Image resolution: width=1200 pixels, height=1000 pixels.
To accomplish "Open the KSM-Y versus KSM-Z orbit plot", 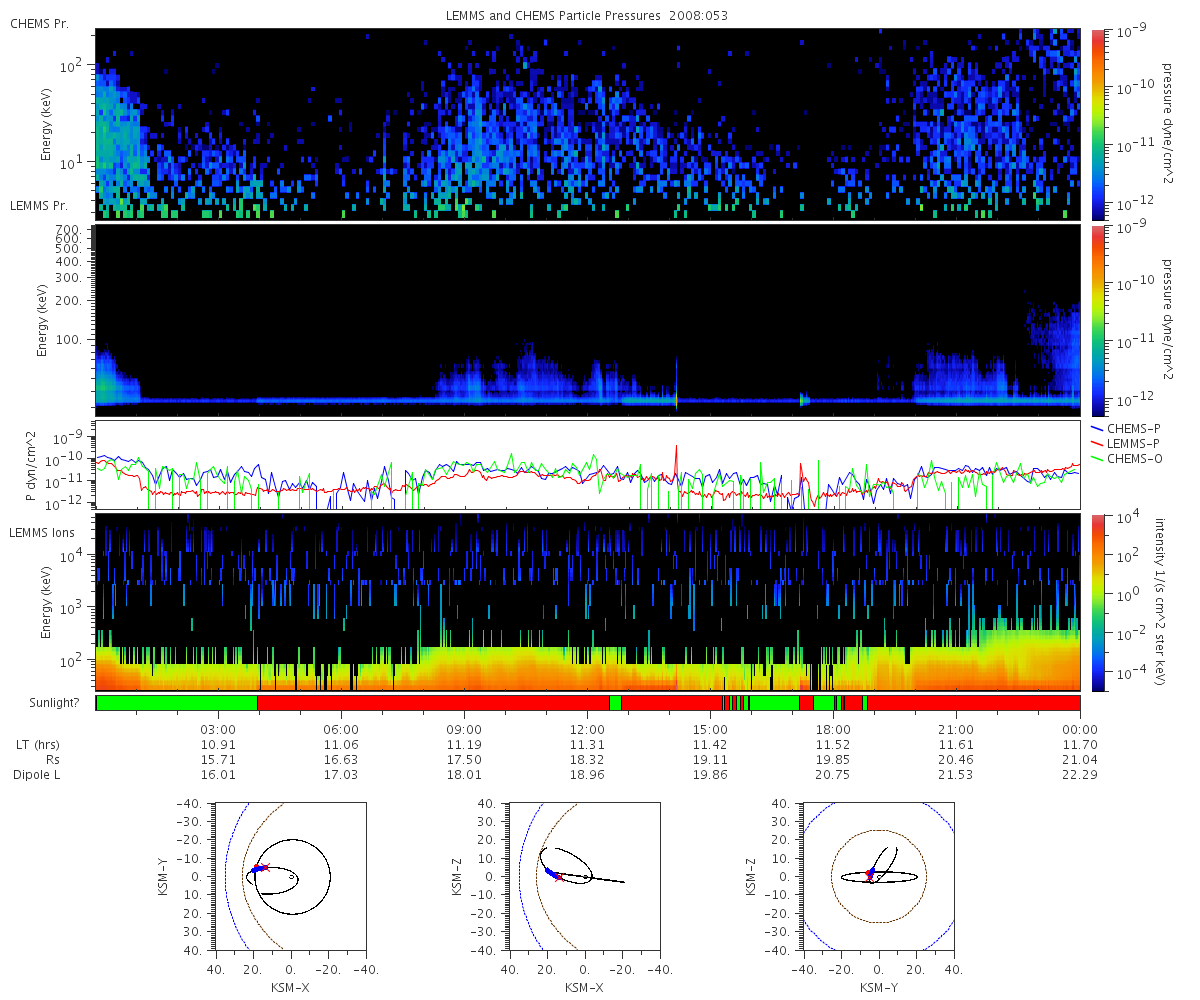I will tap(878, 875).
